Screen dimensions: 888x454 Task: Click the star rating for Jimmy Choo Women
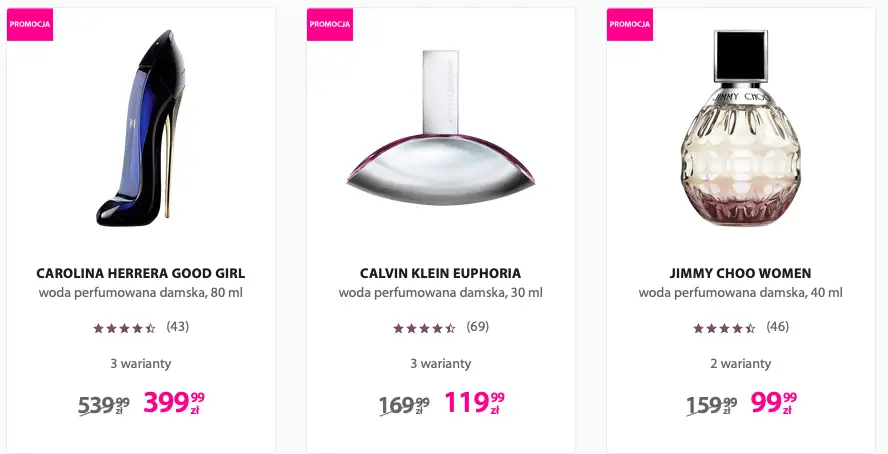click(x=724, y=327)
